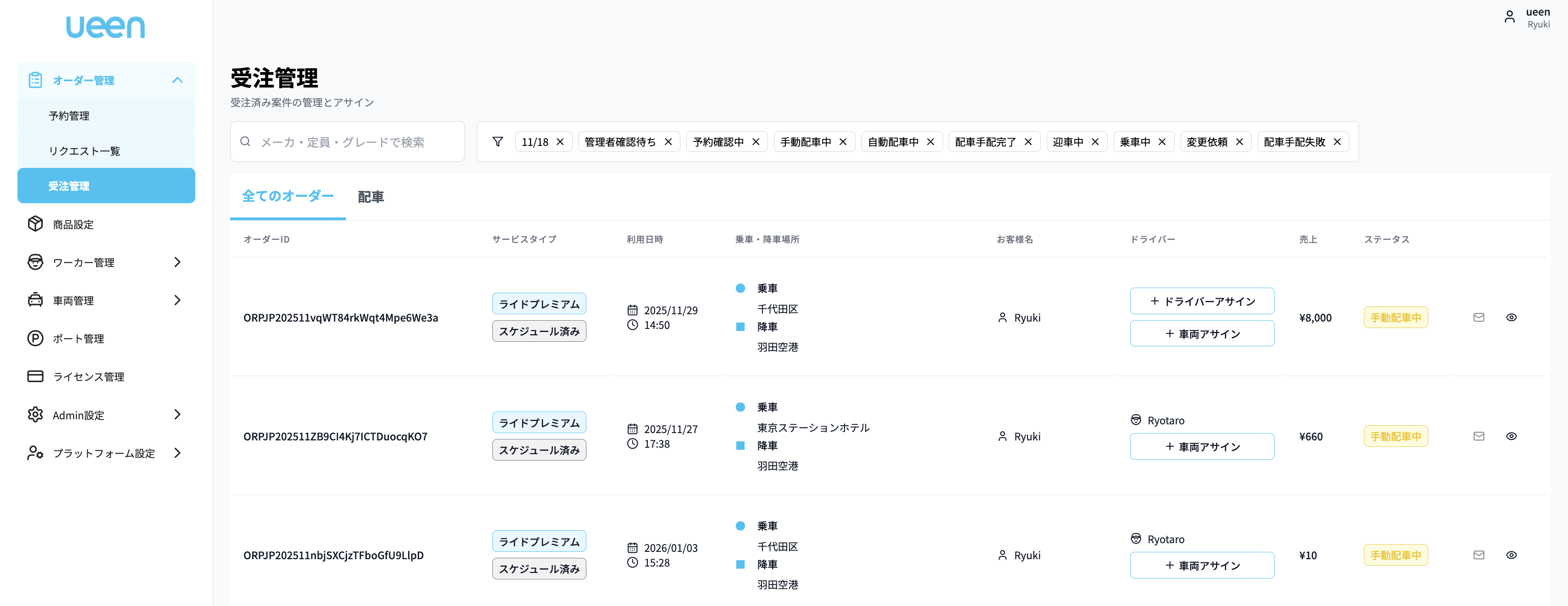1568x606 pixels.
Task: Open the user profile icon at top right
Action: tap(1510, 17)
